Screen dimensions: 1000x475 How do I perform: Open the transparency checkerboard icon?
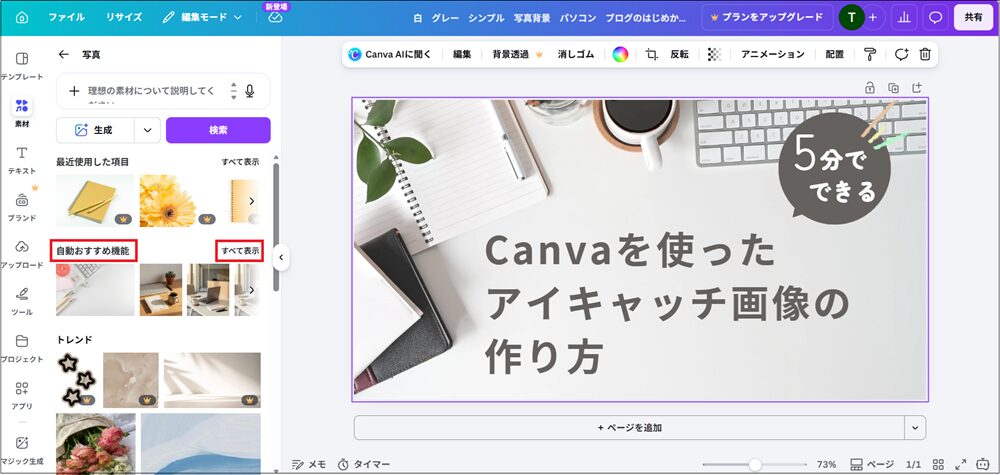coord(714,55)
